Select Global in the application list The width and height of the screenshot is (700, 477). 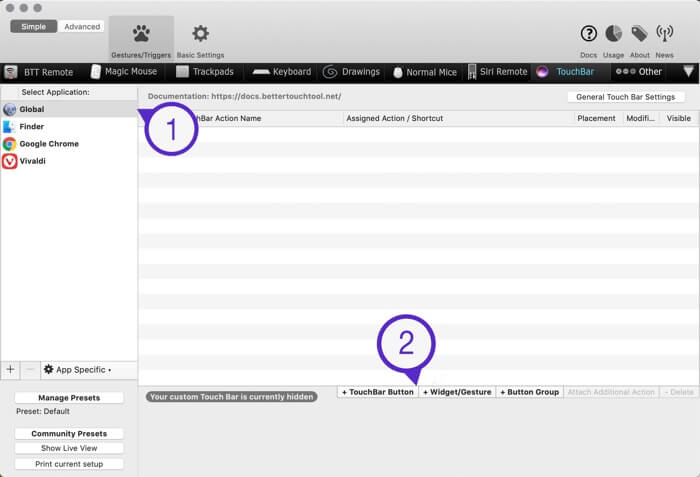[x=69, y=109]
